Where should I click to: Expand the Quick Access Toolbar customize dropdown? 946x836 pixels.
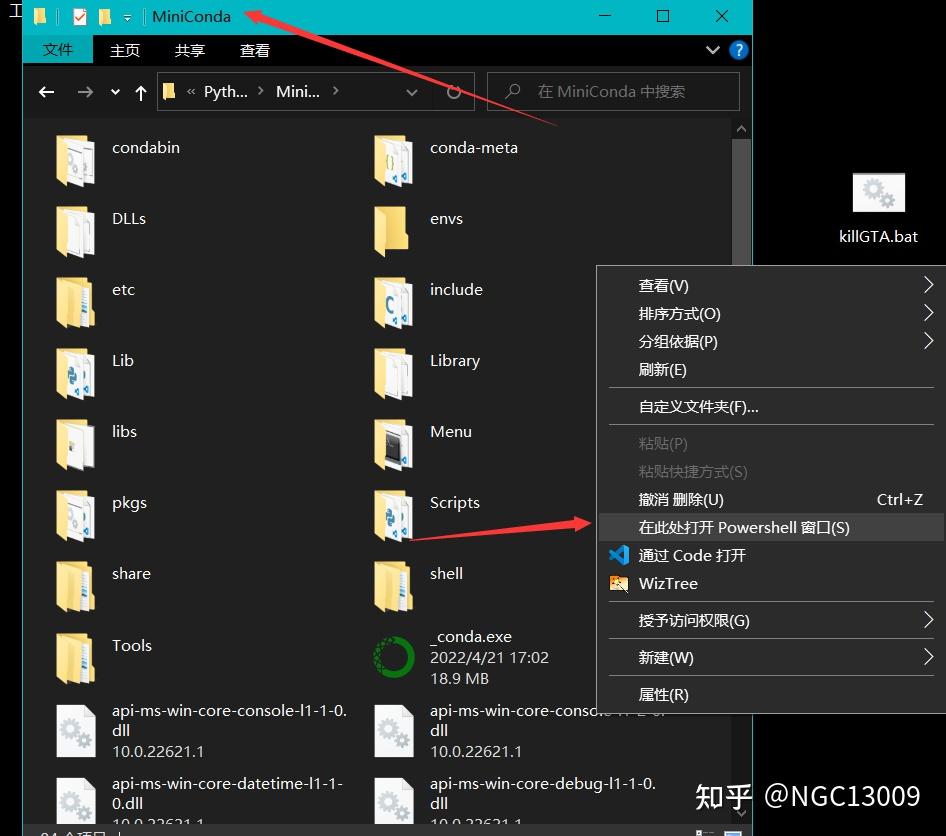(128, 16)
